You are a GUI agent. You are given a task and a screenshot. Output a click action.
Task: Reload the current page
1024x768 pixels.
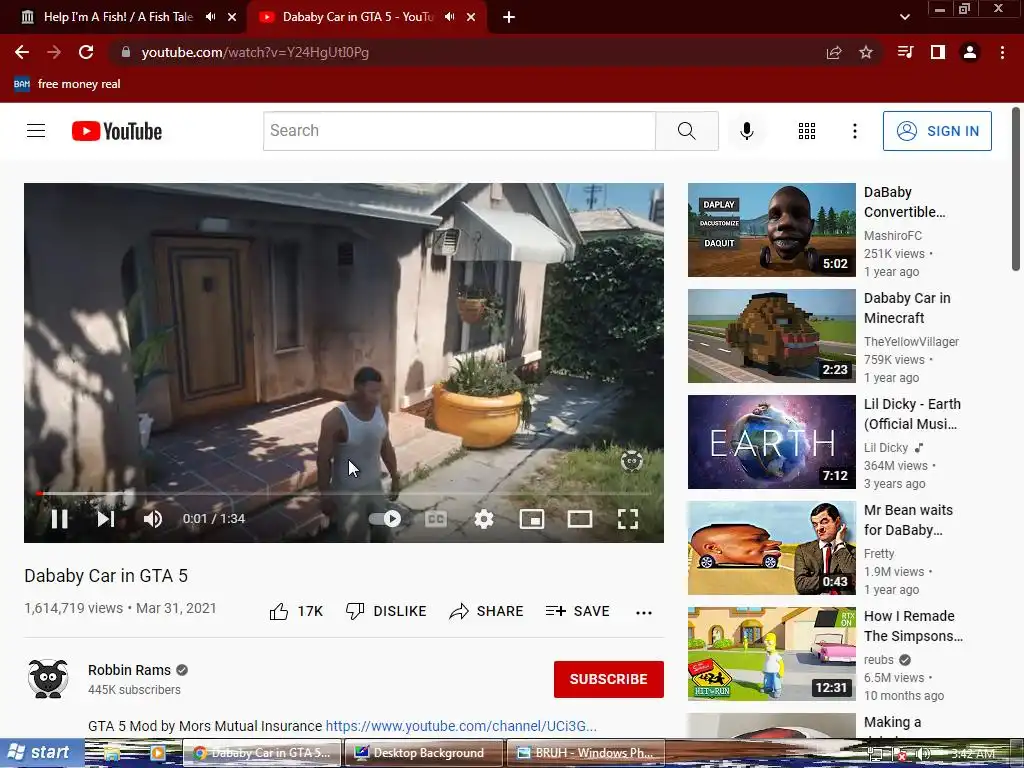coord(86,52)
